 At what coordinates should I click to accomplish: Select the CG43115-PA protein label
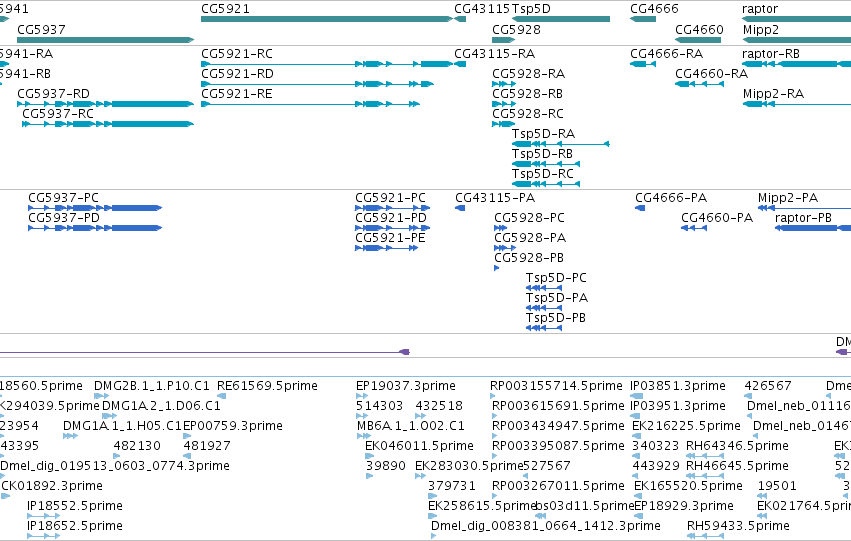495,198
